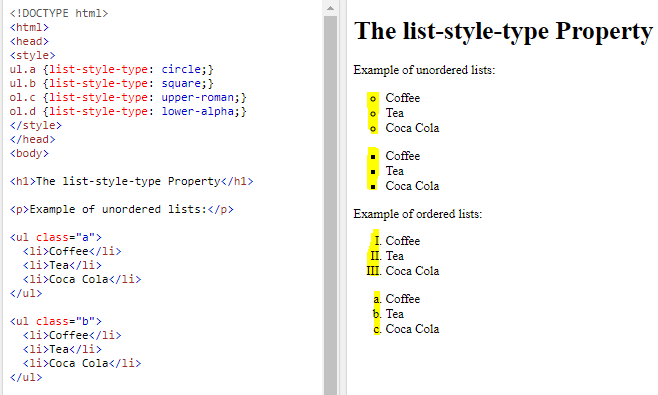This screenshot has width=658, height=395.
Task: Click <li>Tea</li> under ul class a
Action: coord(62,265)
